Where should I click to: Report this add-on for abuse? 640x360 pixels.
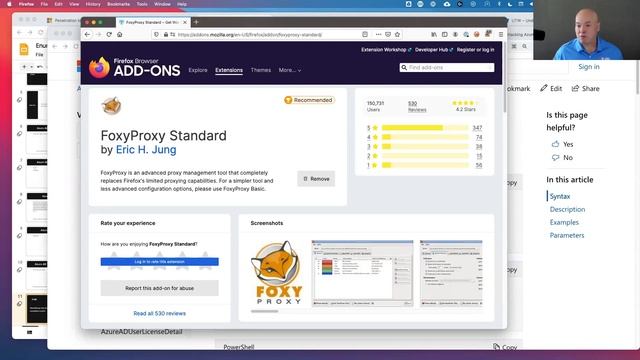pos(160,288)
